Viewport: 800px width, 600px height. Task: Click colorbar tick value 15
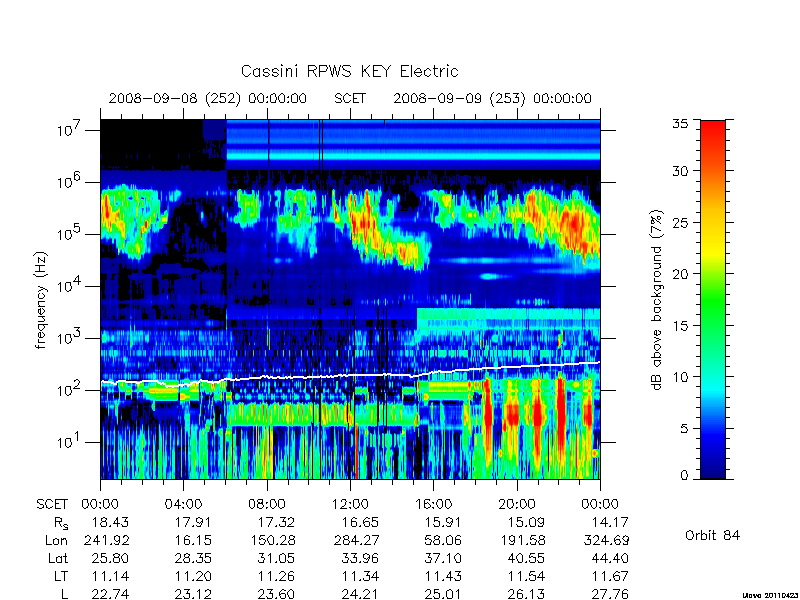tap(681, 326)
